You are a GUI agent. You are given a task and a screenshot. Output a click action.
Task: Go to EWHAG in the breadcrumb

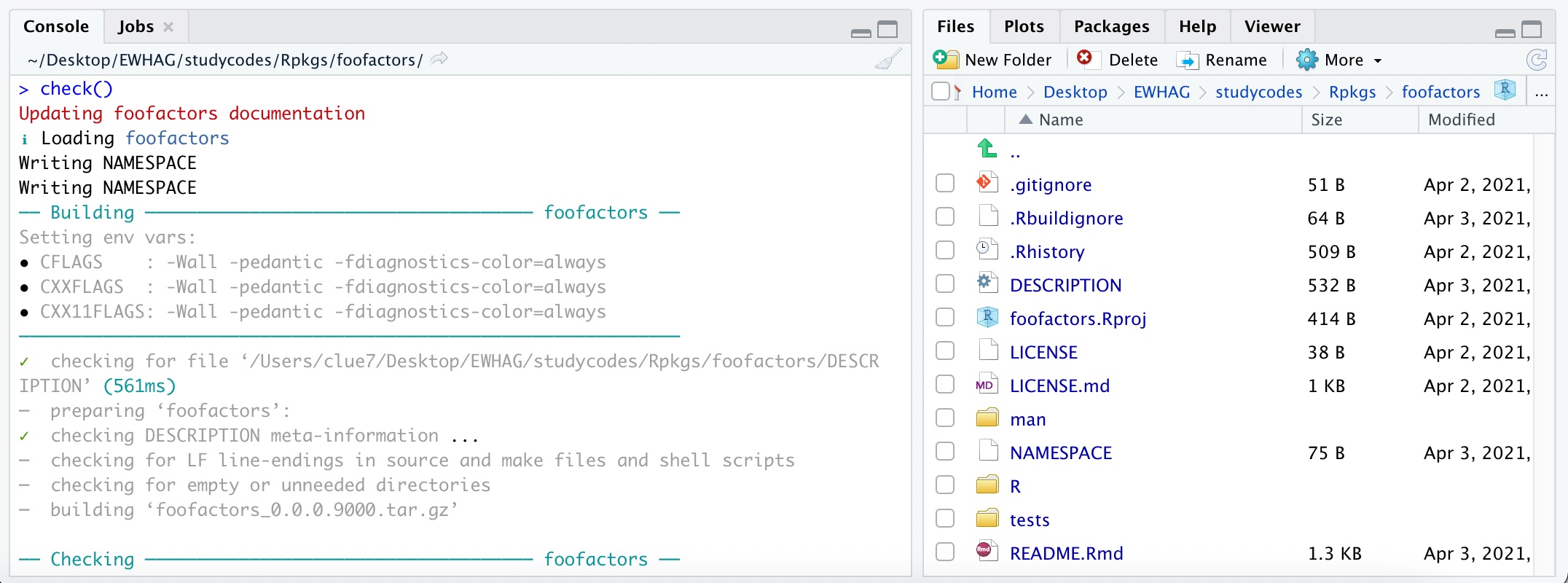coord(1161,92)
